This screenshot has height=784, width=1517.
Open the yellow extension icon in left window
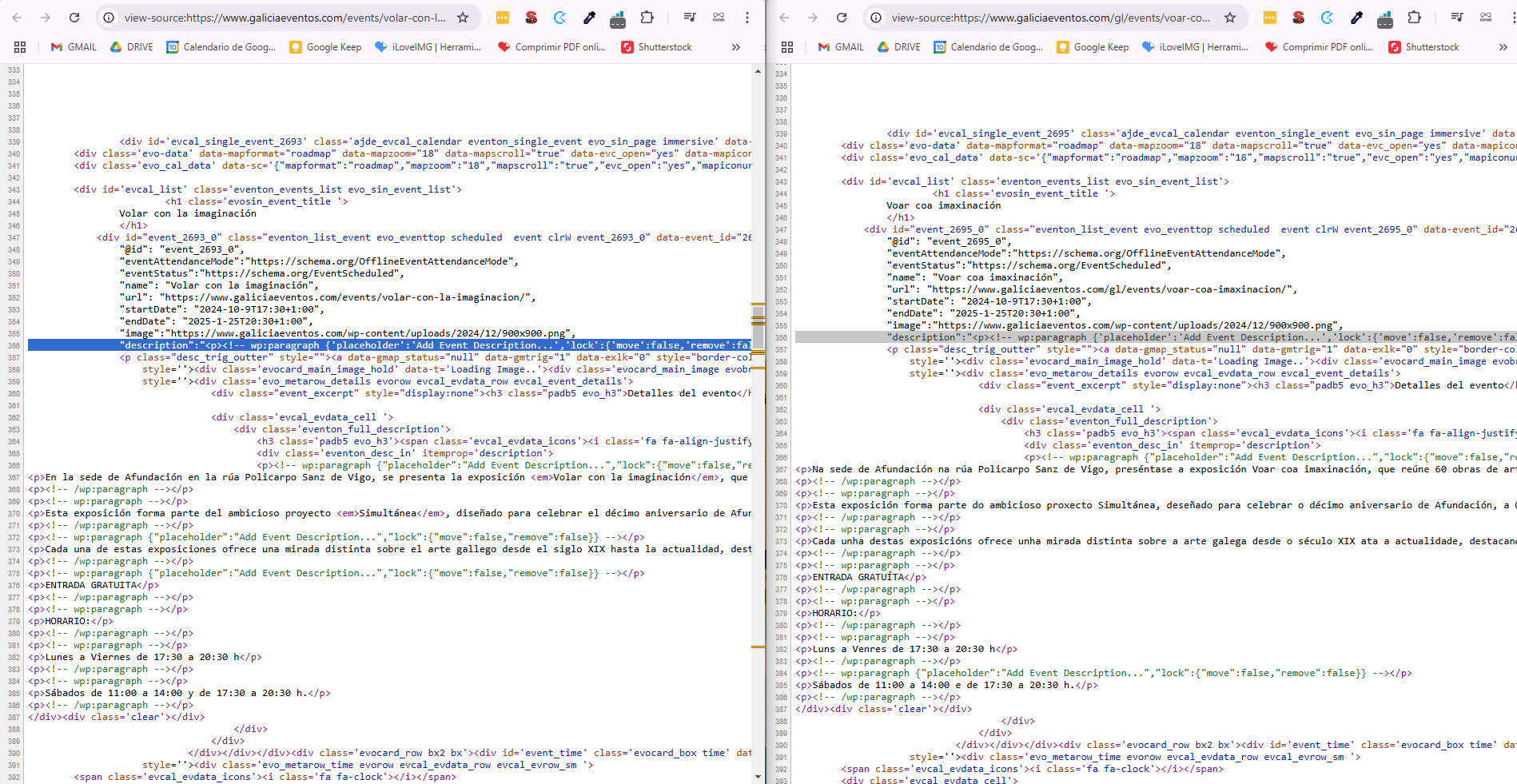pyautogui.click(x=503, y=18)
